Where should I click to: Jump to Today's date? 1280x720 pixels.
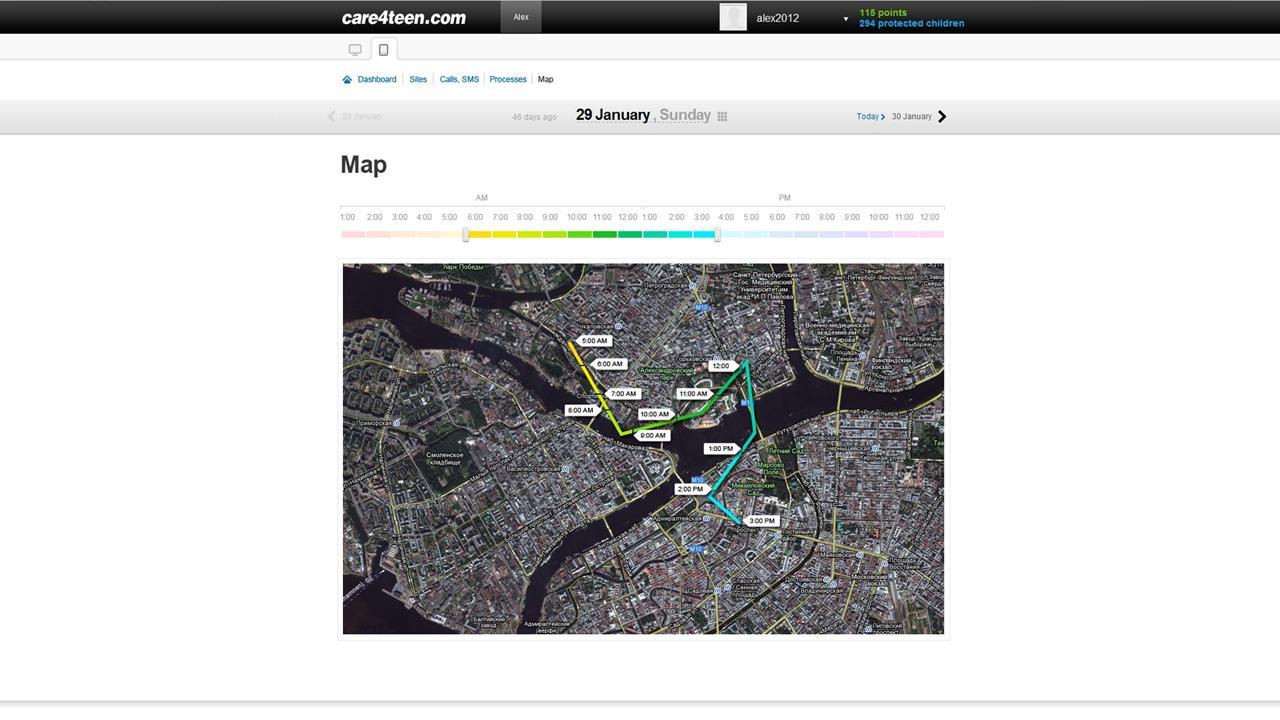[867, 116]
